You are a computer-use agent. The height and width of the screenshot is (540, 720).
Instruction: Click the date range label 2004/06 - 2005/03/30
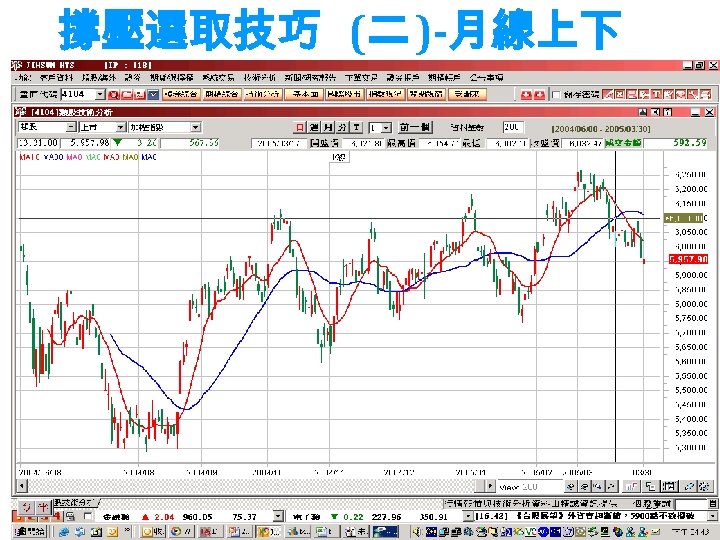coord(601,129)
